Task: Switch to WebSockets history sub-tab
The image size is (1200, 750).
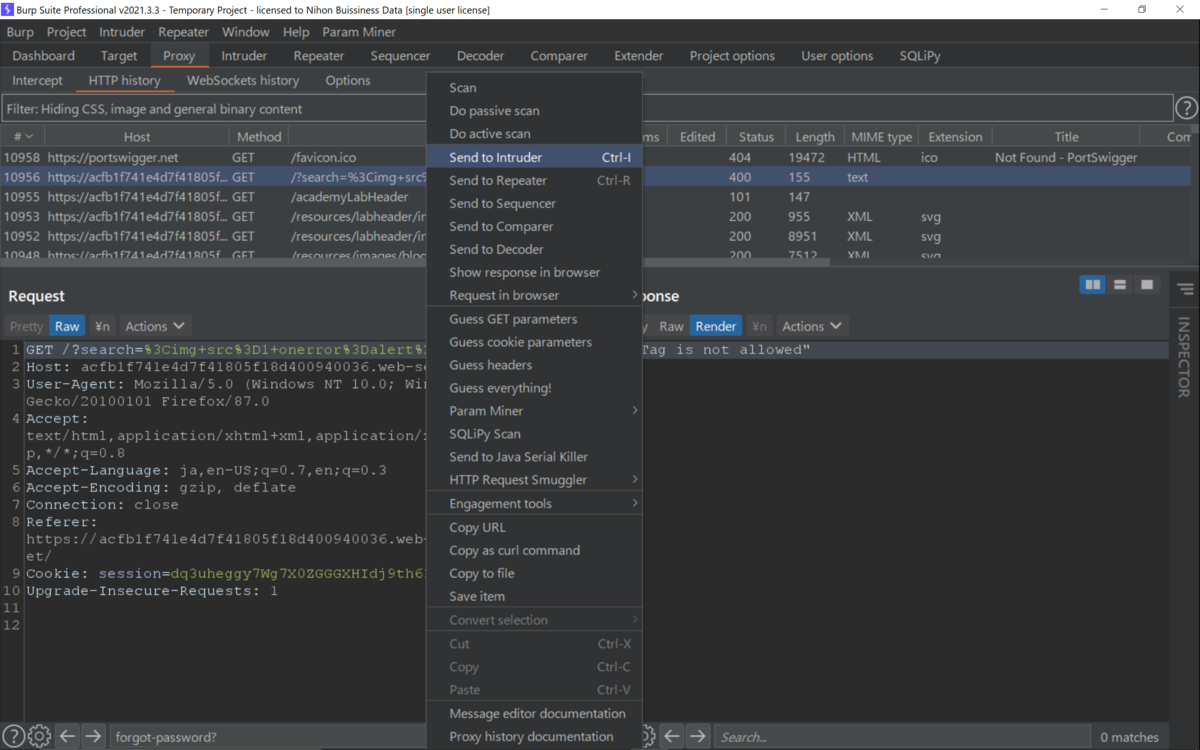Action: tap(243, 80)
